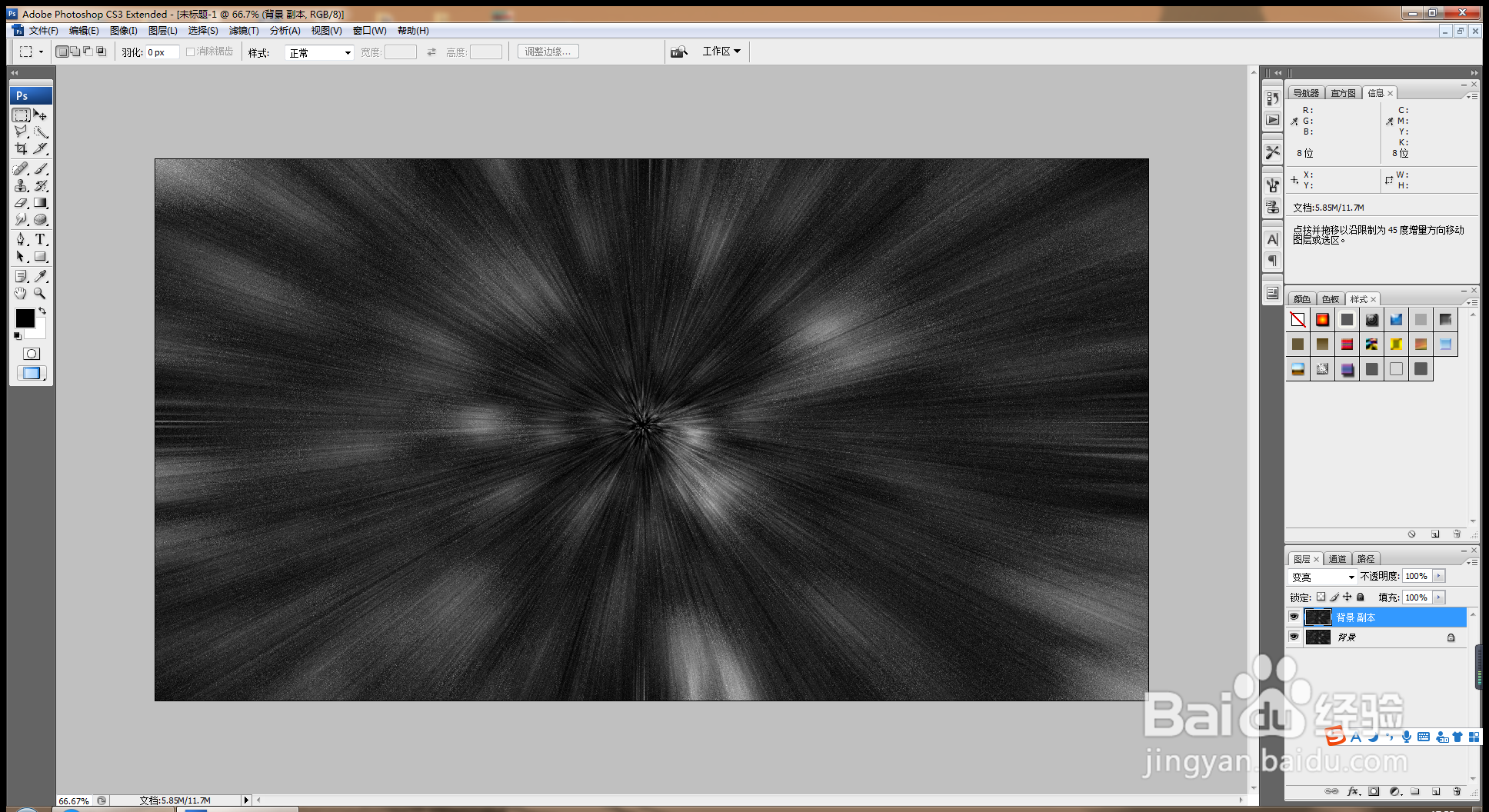Screen dimensions: 1489x812
Task: Expand the opacity slider arrow
Action: click(1439, 576)
